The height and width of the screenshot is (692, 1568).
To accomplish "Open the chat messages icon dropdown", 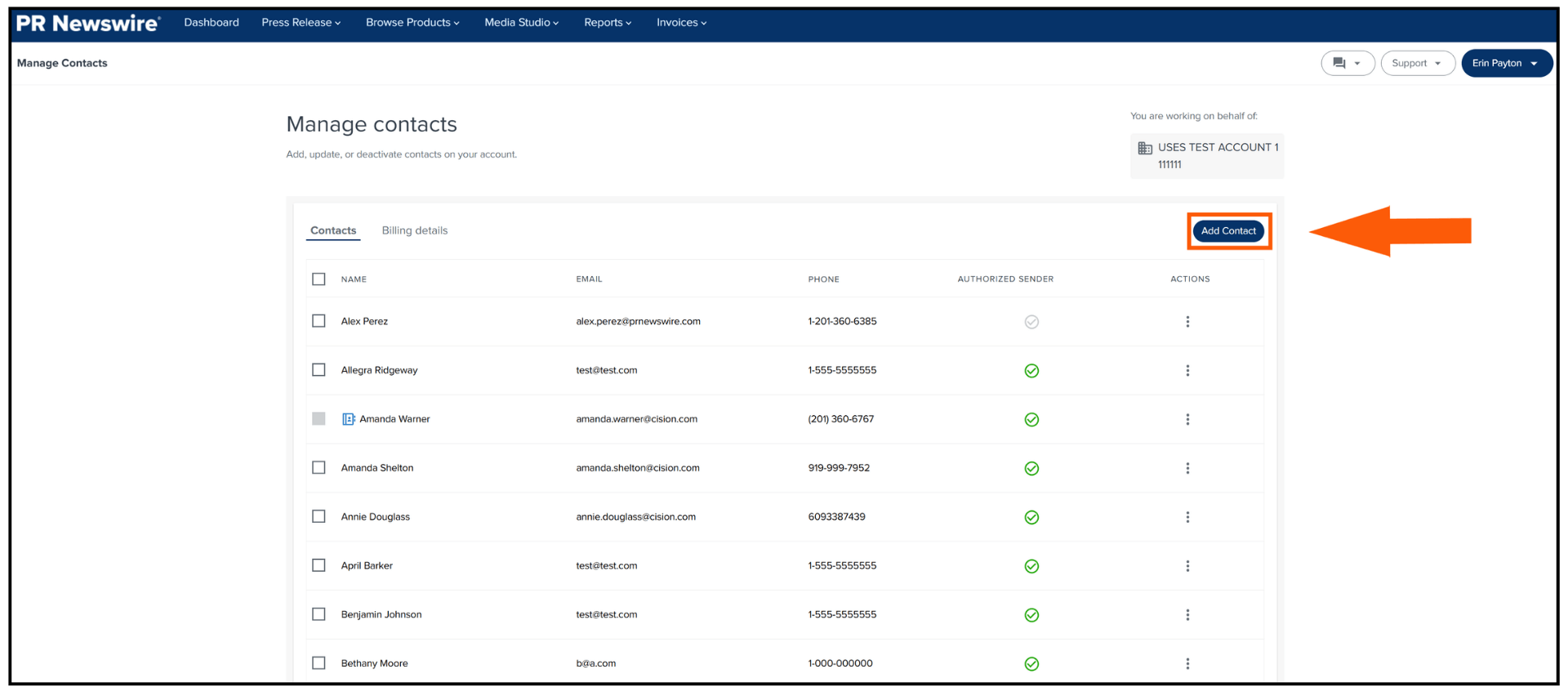I will (1347, 63).
